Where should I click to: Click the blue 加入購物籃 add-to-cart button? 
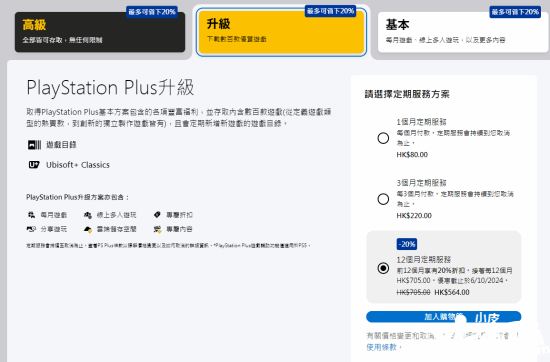[x=443, y=317]
